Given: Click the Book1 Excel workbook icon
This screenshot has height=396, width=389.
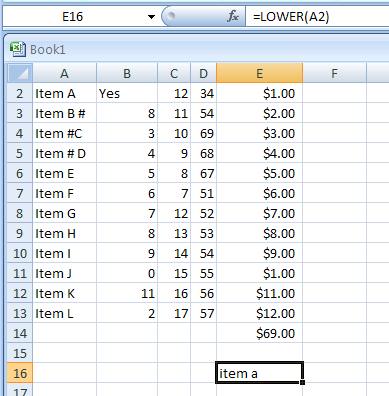Looking at the screenshot, I should coord(18,49).
